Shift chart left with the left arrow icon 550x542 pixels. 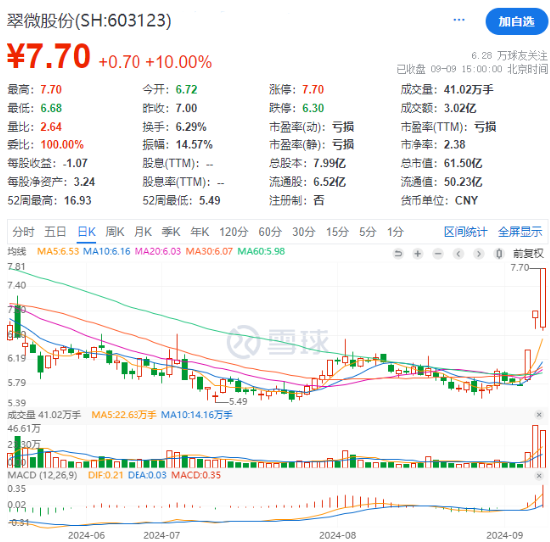458,253
